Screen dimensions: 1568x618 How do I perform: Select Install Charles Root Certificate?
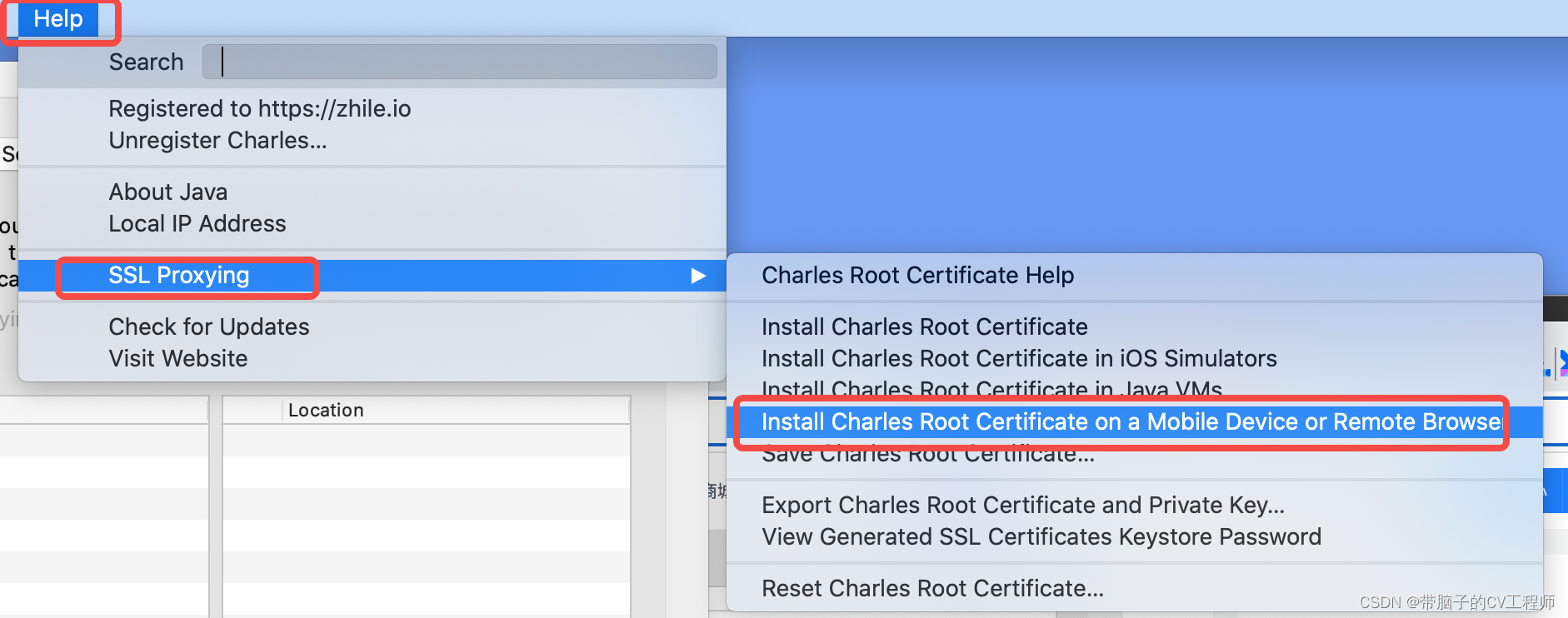tap(924, 326)
